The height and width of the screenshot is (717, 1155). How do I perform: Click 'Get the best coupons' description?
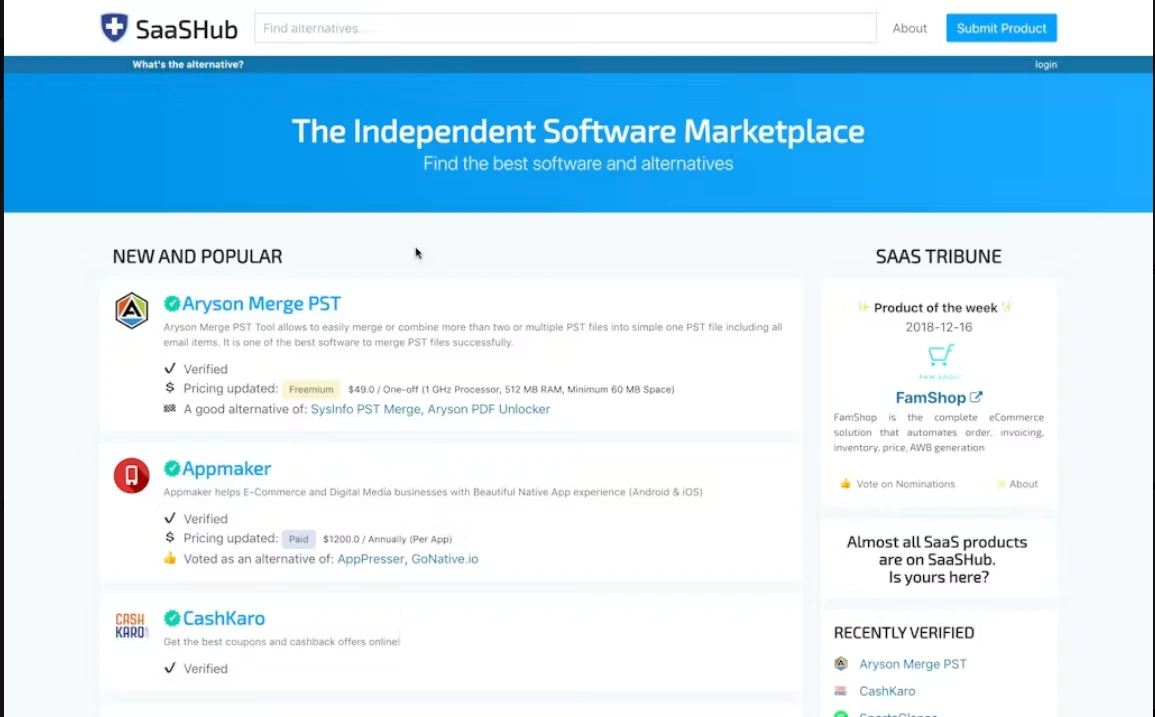(281, 642)
